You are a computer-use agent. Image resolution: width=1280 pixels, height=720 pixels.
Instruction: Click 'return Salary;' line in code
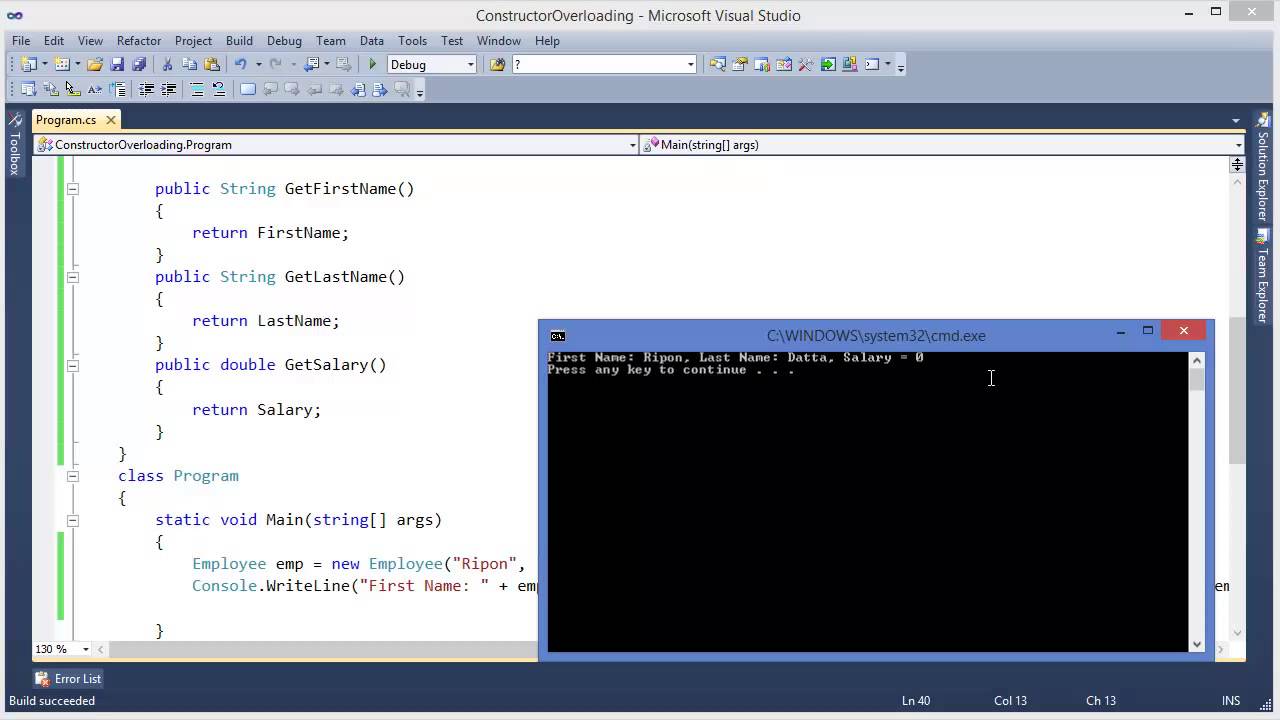click(257, 410)
